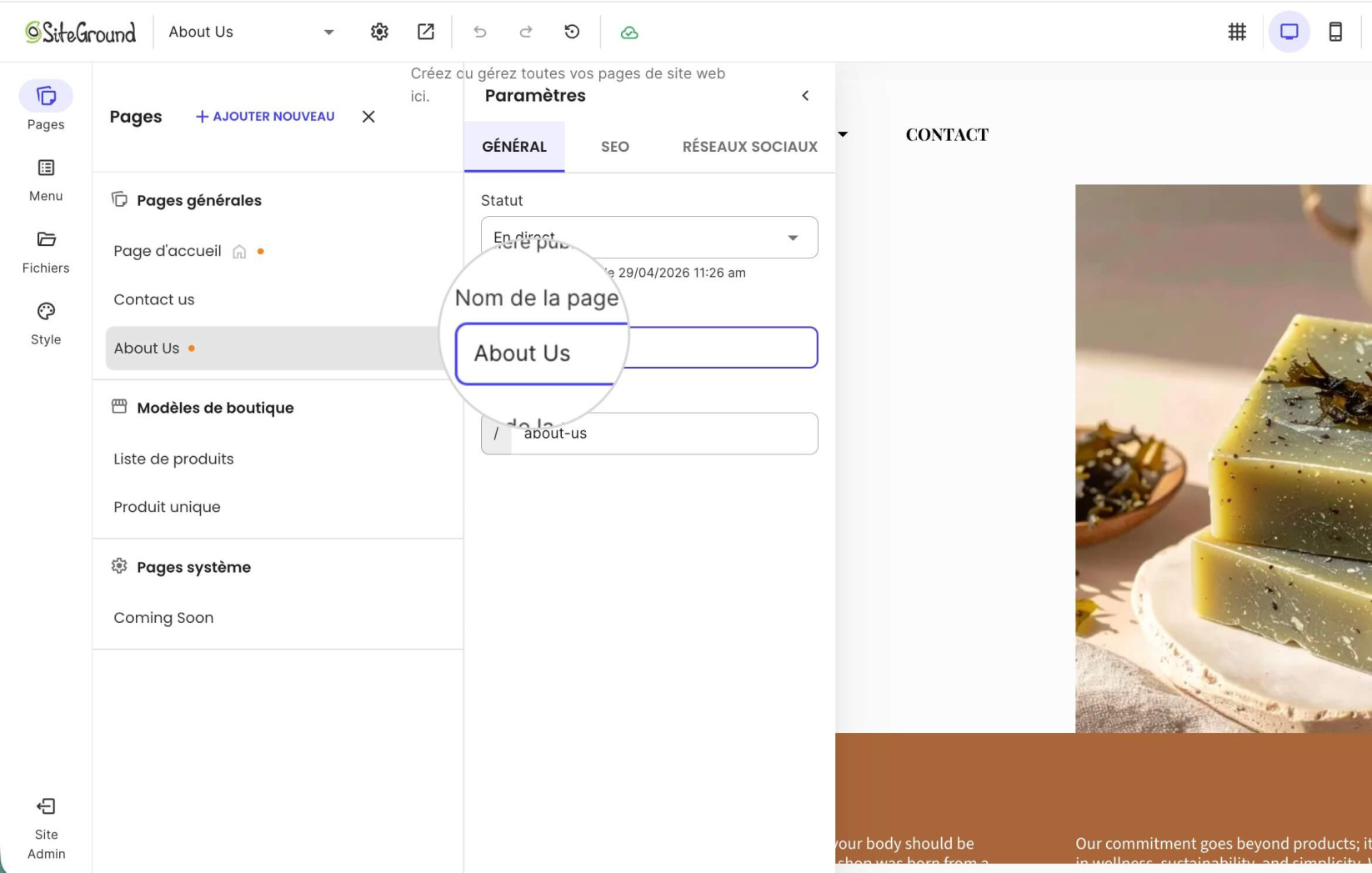Click the Pages générales section heading
1372x873 pixels.
[199, 200]
